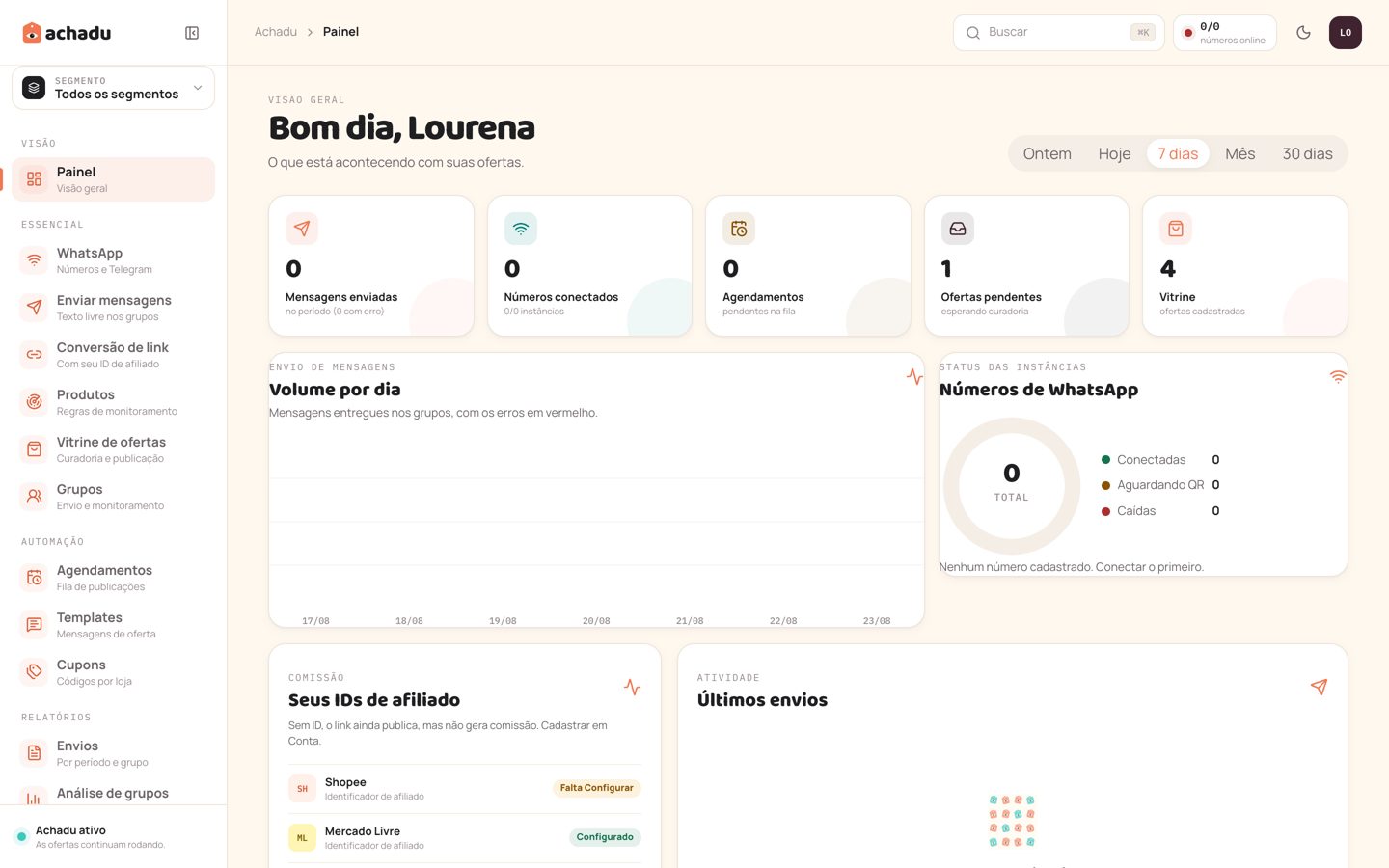Click the achadu logo icon
Image resolution: width=1389 pixels, height=868 pixels.
tap(32, 33)
